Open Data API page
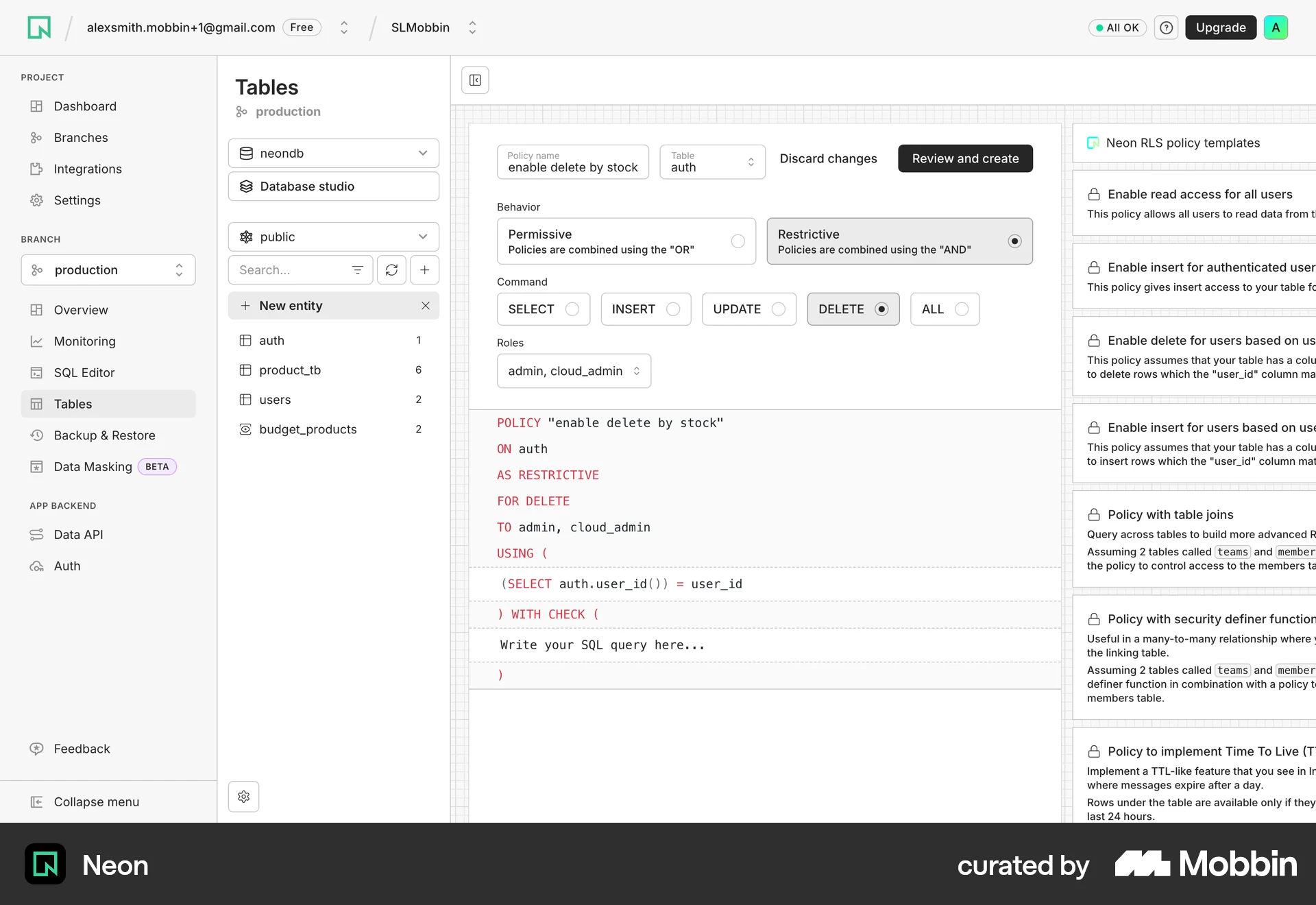 pos(108,535)
